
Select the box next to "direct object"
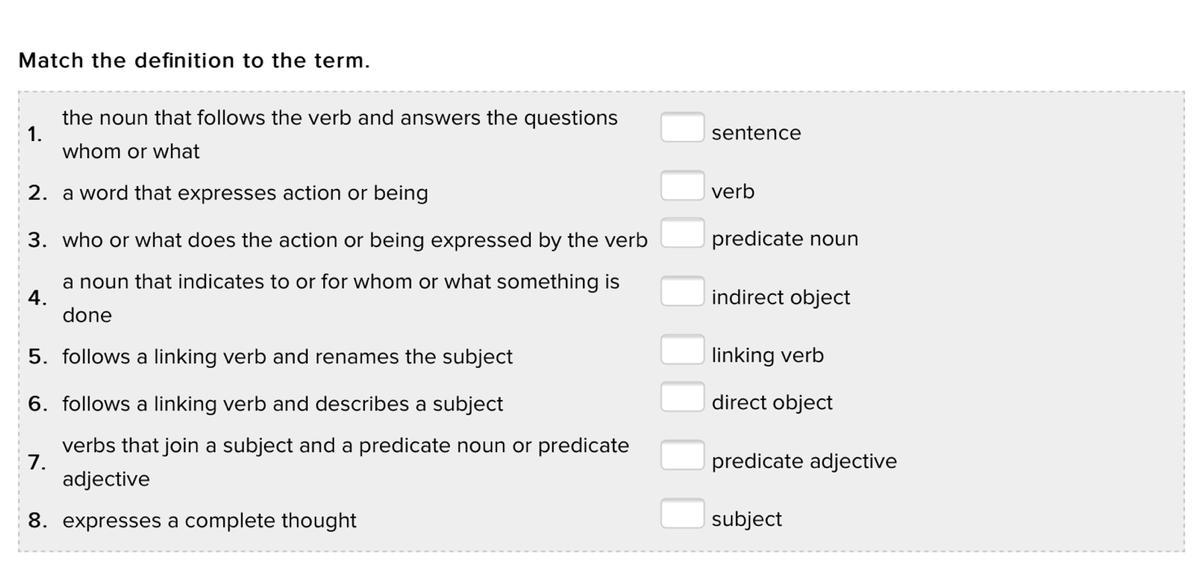(x=682, y=397)
